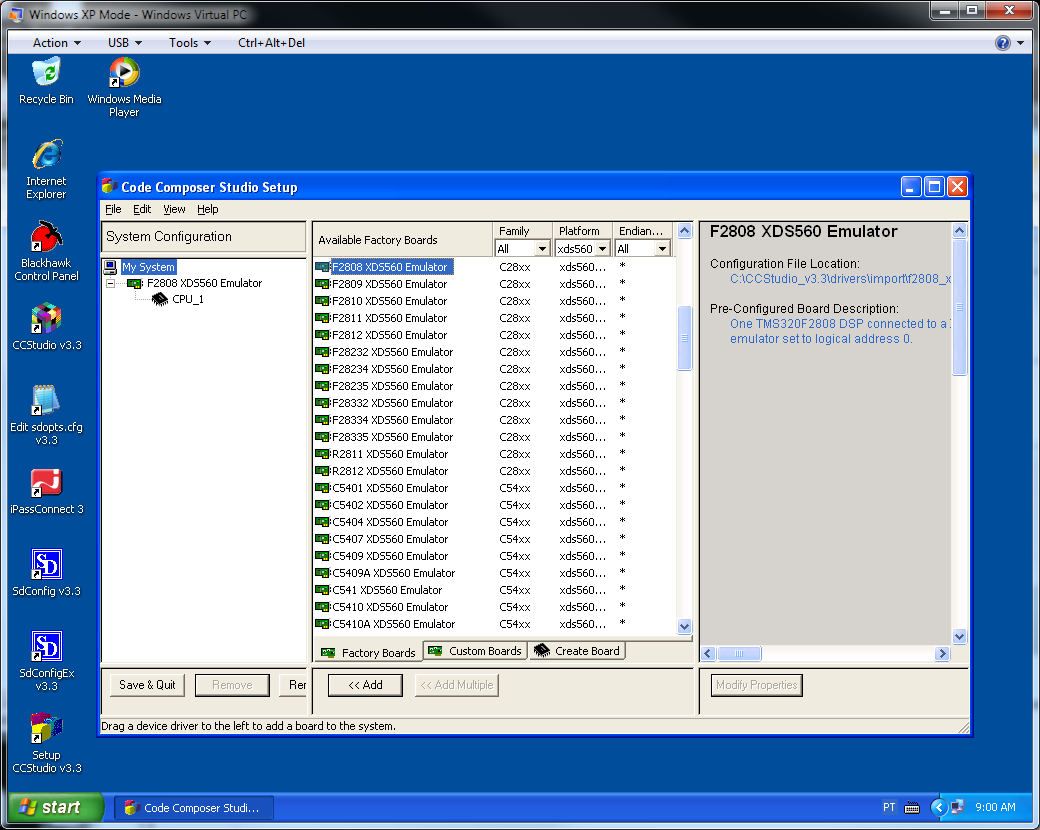Screen dimensions: 1040x830
Task: Open the Help menu
Action: 208,210
